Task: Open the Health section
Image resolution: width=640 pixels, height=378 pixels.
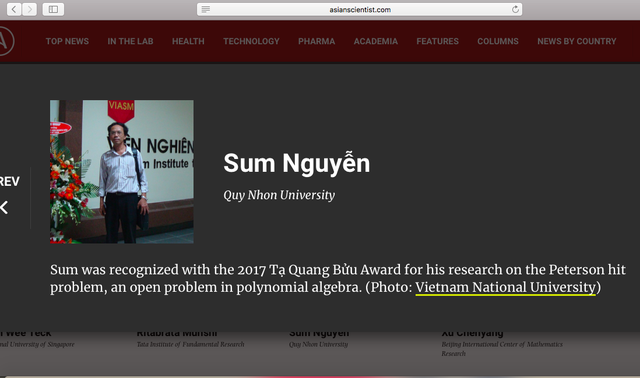Action: (188, 41)
